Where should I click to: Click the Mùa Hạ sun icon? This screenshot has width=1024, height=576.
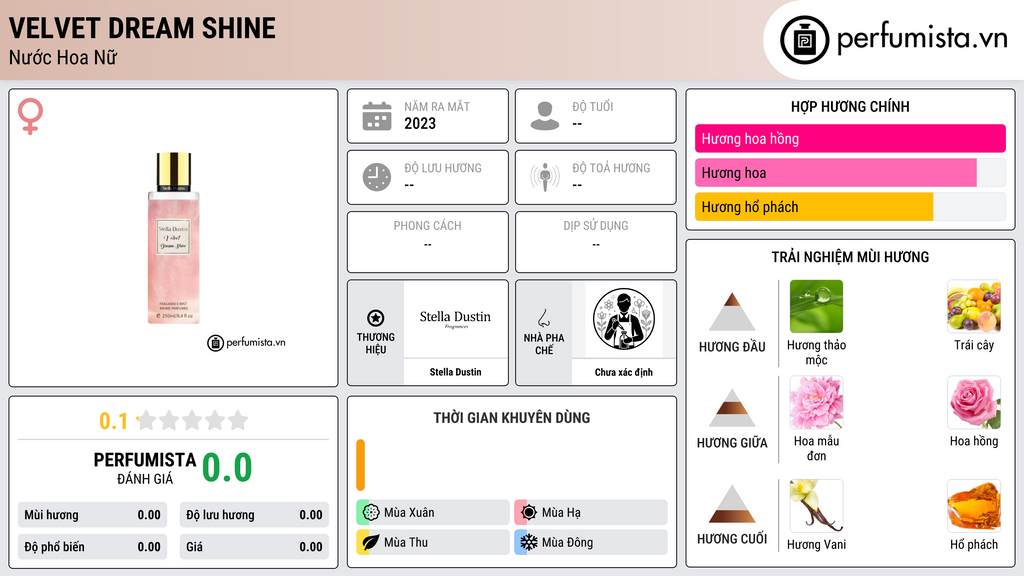click(x=528, y=512)
